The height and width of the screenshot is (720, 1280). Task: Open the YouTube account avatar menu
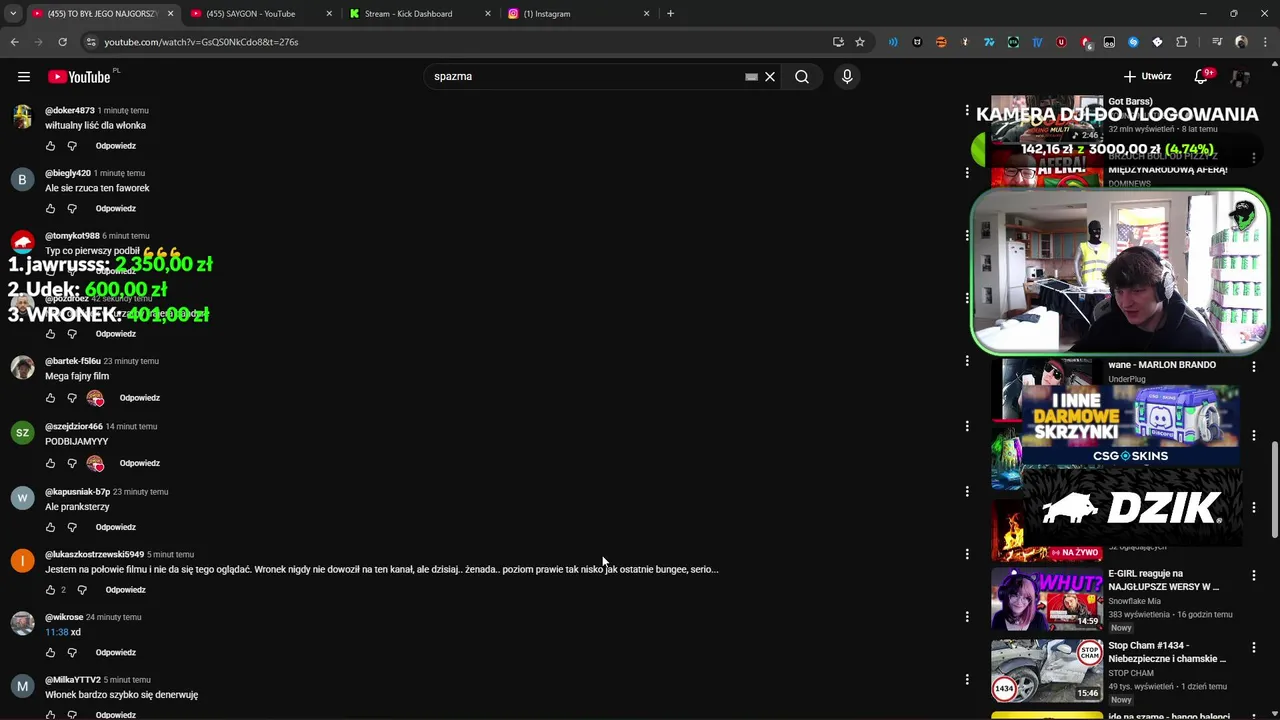(x=1240, y=76)
